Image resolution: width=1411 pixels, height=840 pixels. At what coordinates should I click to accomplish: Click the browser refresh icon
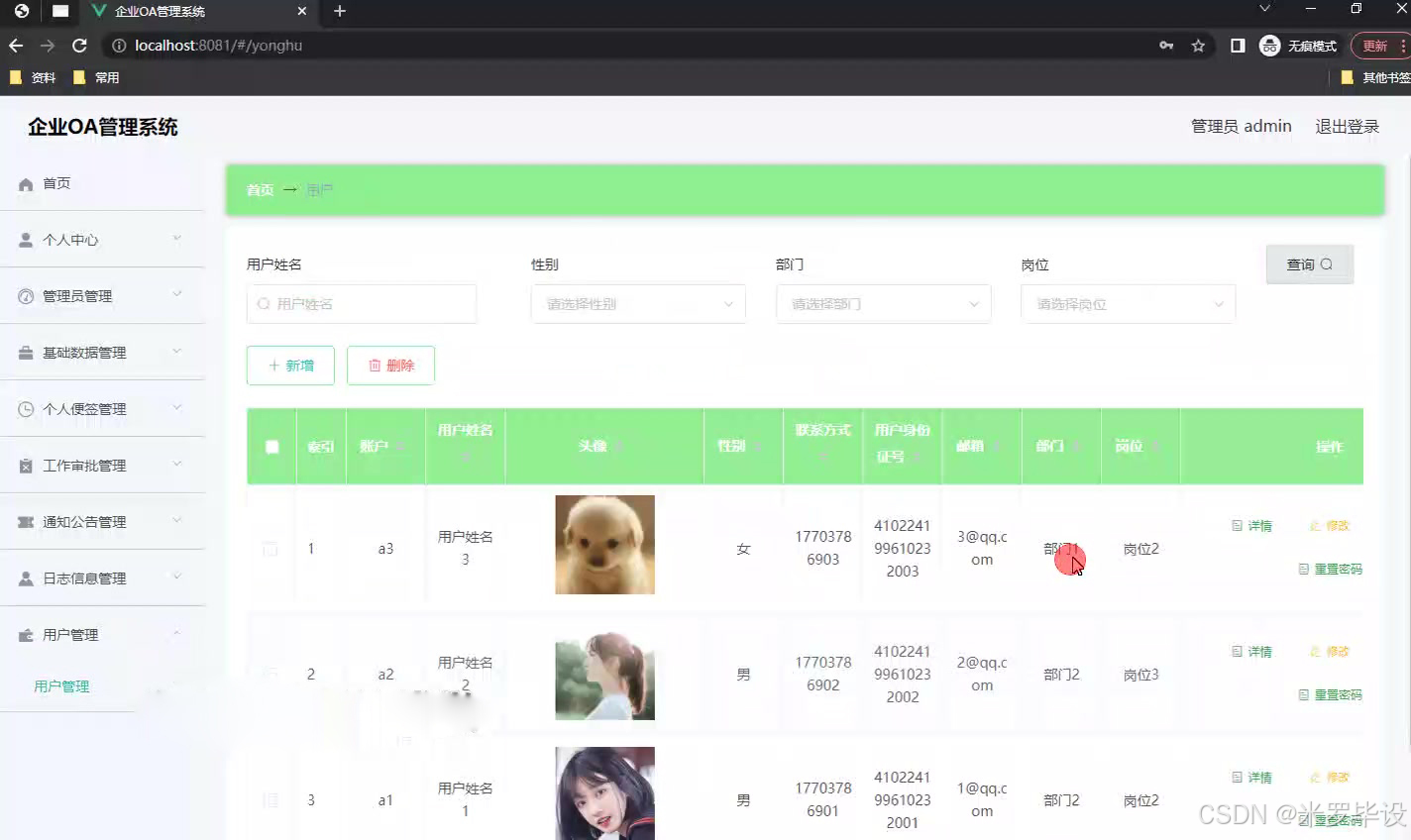click(79, 45)
